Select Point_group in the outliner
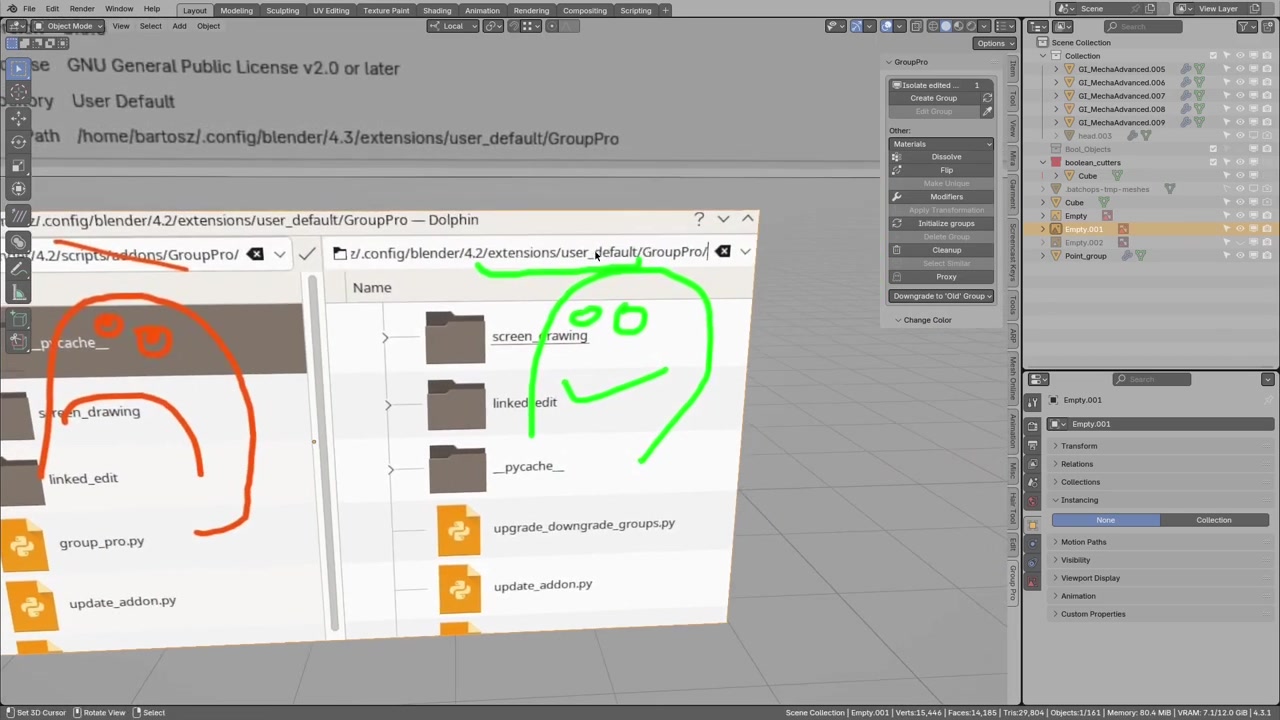 click(1085, 256)
